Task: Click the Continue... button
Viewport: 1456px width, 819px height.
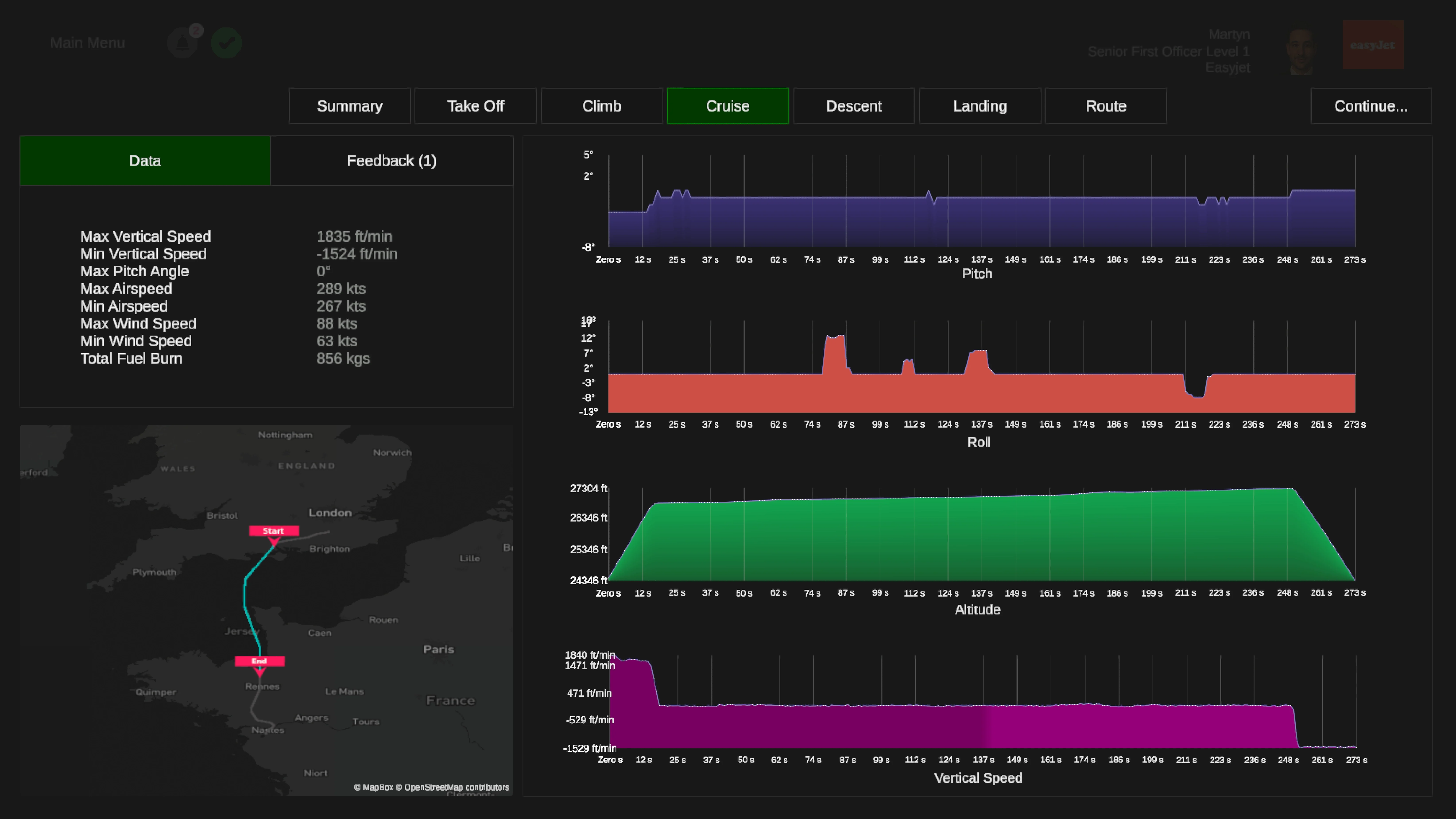Action: 1371,106
